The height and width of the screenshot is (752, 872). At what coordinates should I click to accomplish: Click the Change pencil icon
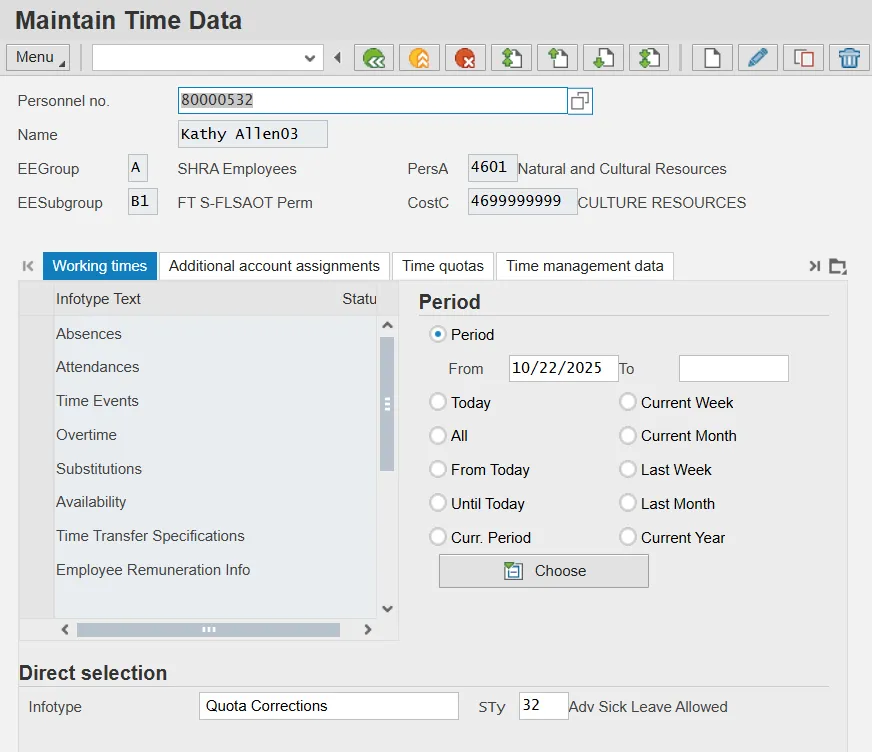click(758, 58)
